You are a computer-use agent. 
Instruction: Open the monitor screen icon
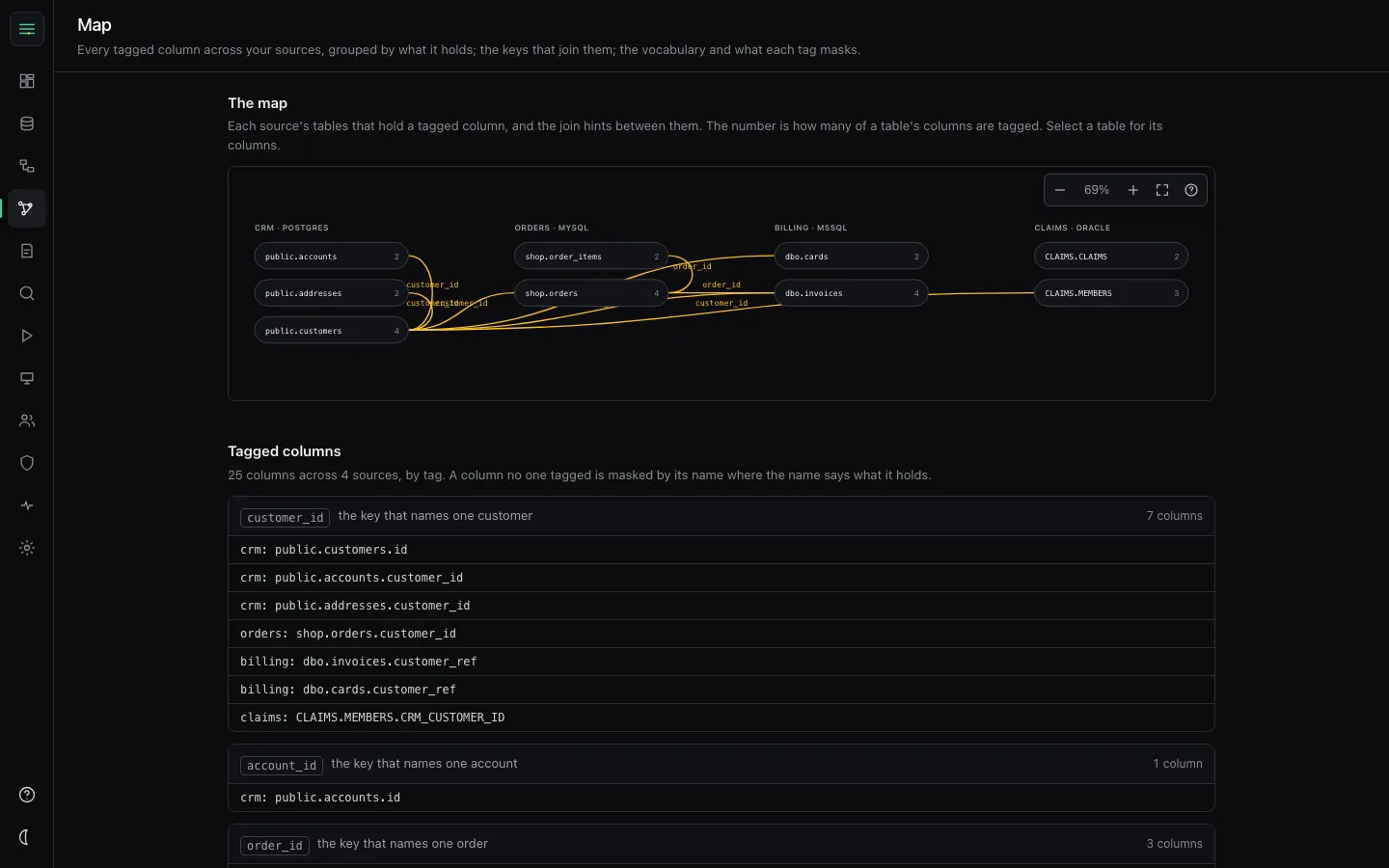pyautogui.click(x=27, y=378)
